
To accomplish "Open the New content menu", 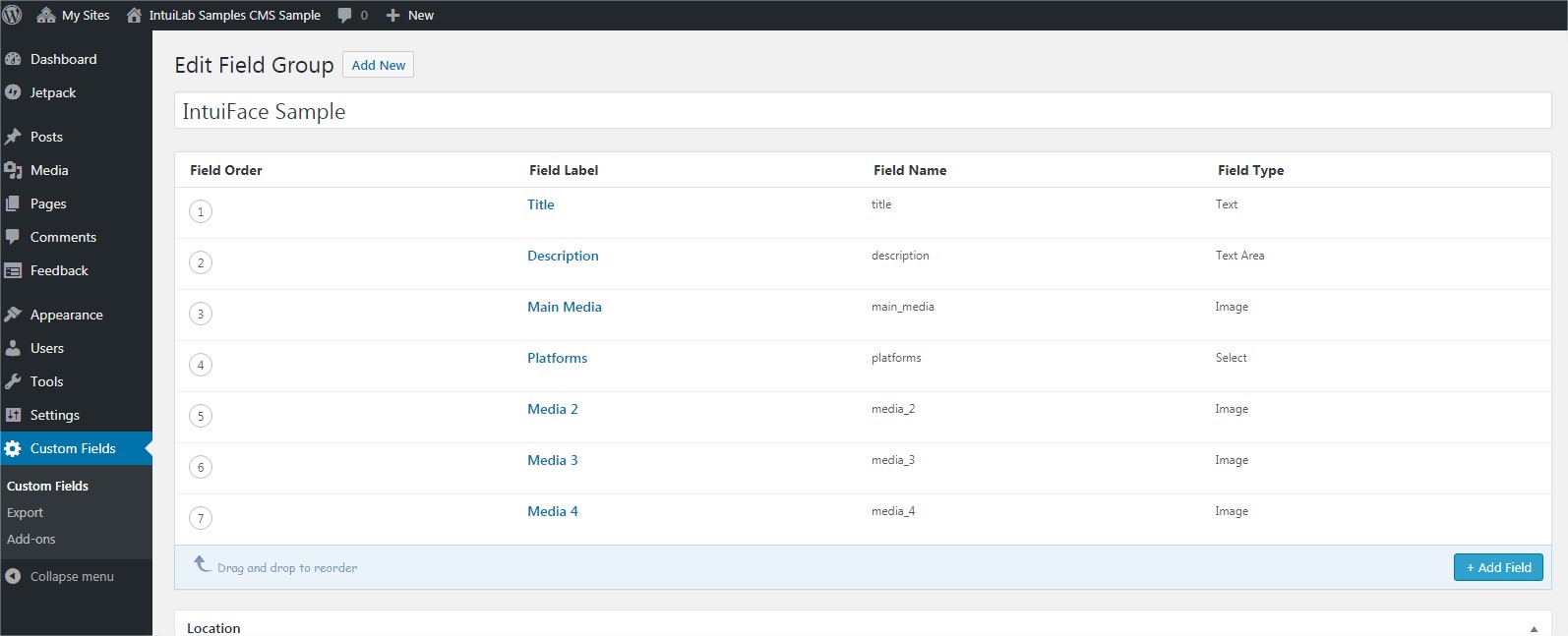I will tap(410, 15).
